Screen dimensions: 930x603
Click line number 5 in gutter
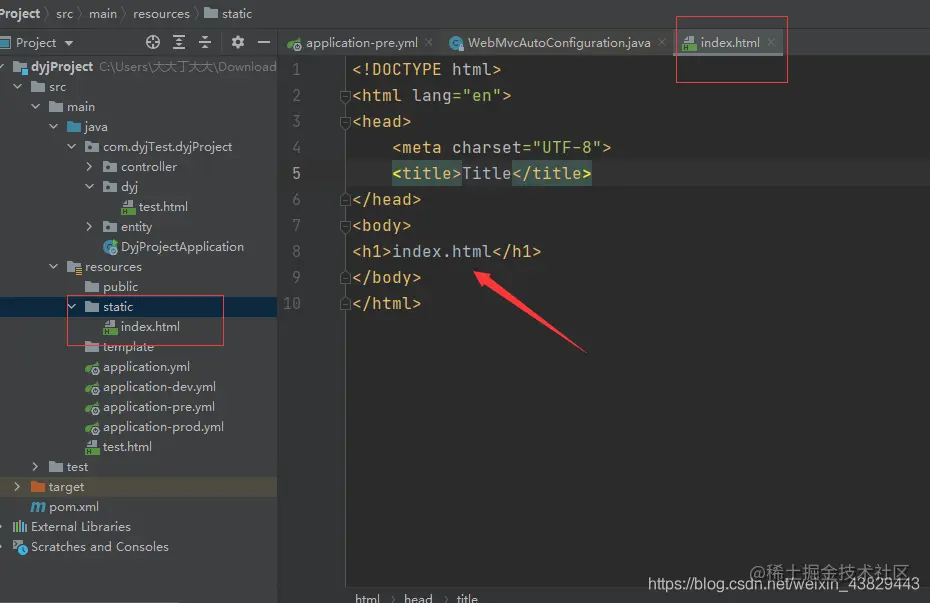coord(296,173)
